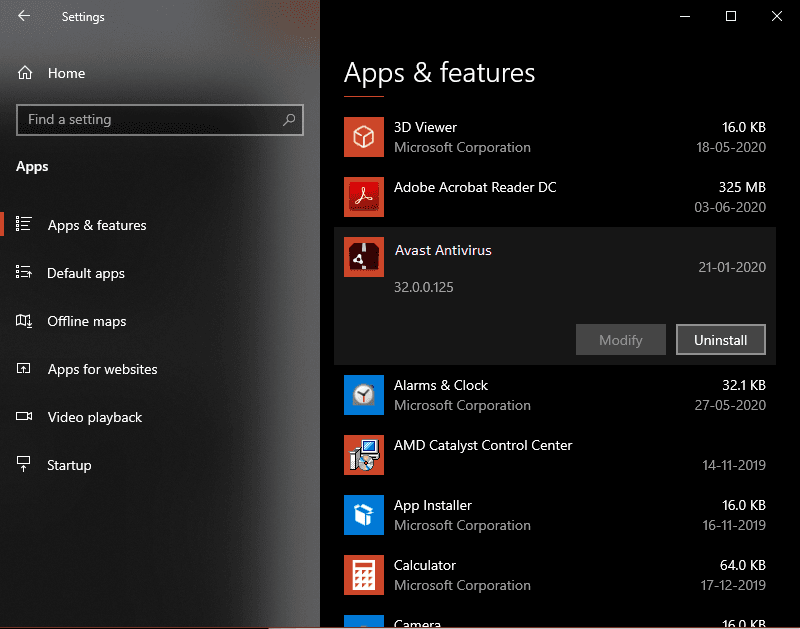This screenshot has width=800, height=629.
Task: Open Apps for websites section
Action: point(103,369)
